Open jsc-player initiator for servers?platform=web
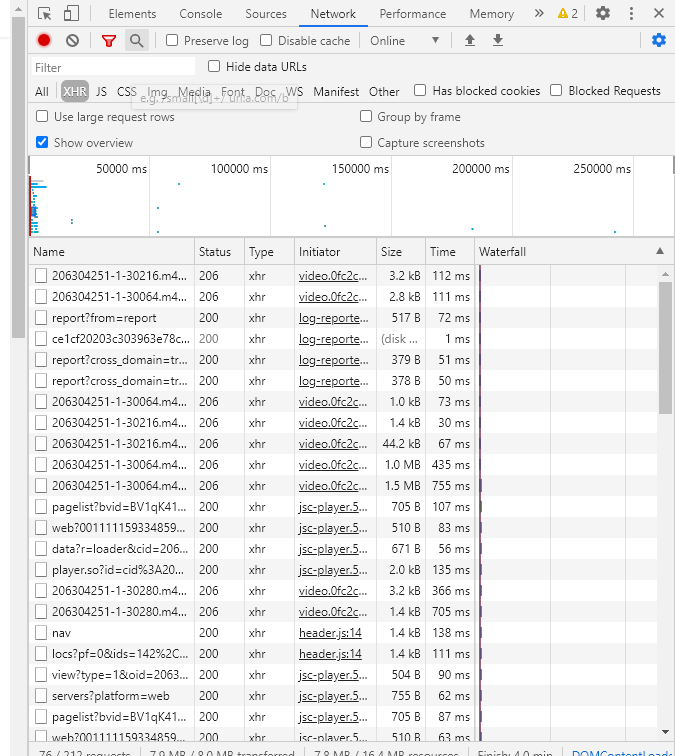Image resolution: width=675 pixels, height=756 pixels. pyautogui.click(x=333, y=696)
